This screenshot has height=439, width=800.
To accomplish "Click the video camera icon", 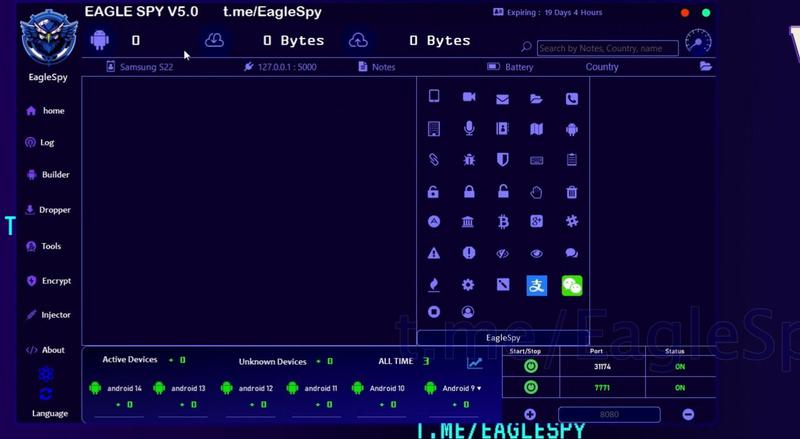I will tap(469, 97).
